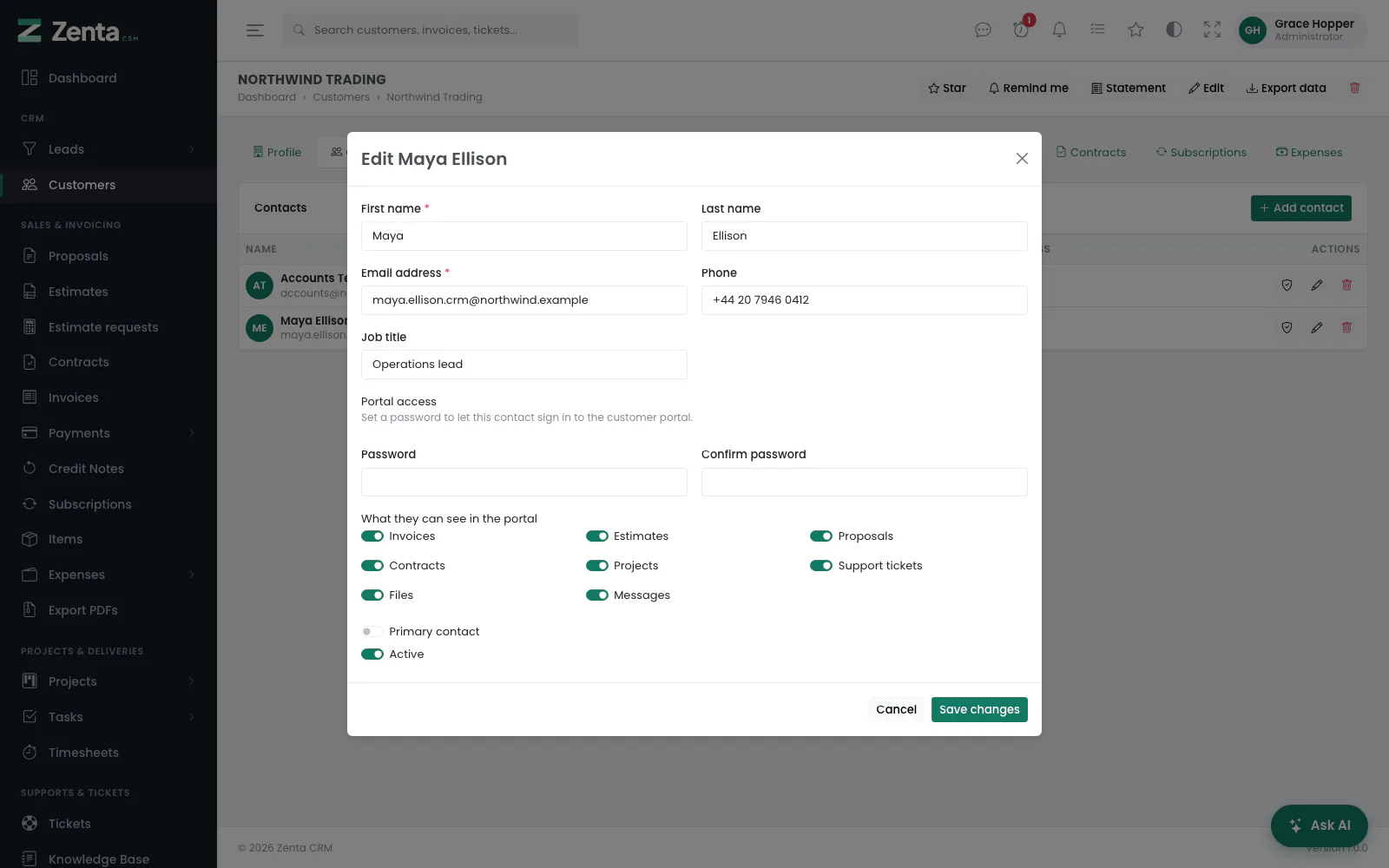The image size is (1389, 868).
Task: Expand the Leads sidebar submenu chevron
Action: [x=192, y=149]
